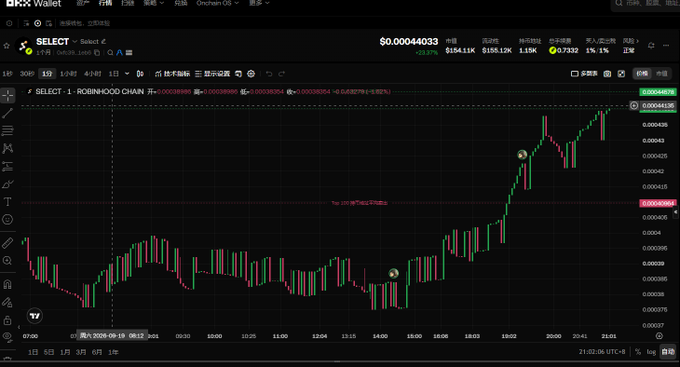
Task: Enter fullscreen chart mode
Action: point(621,74)
